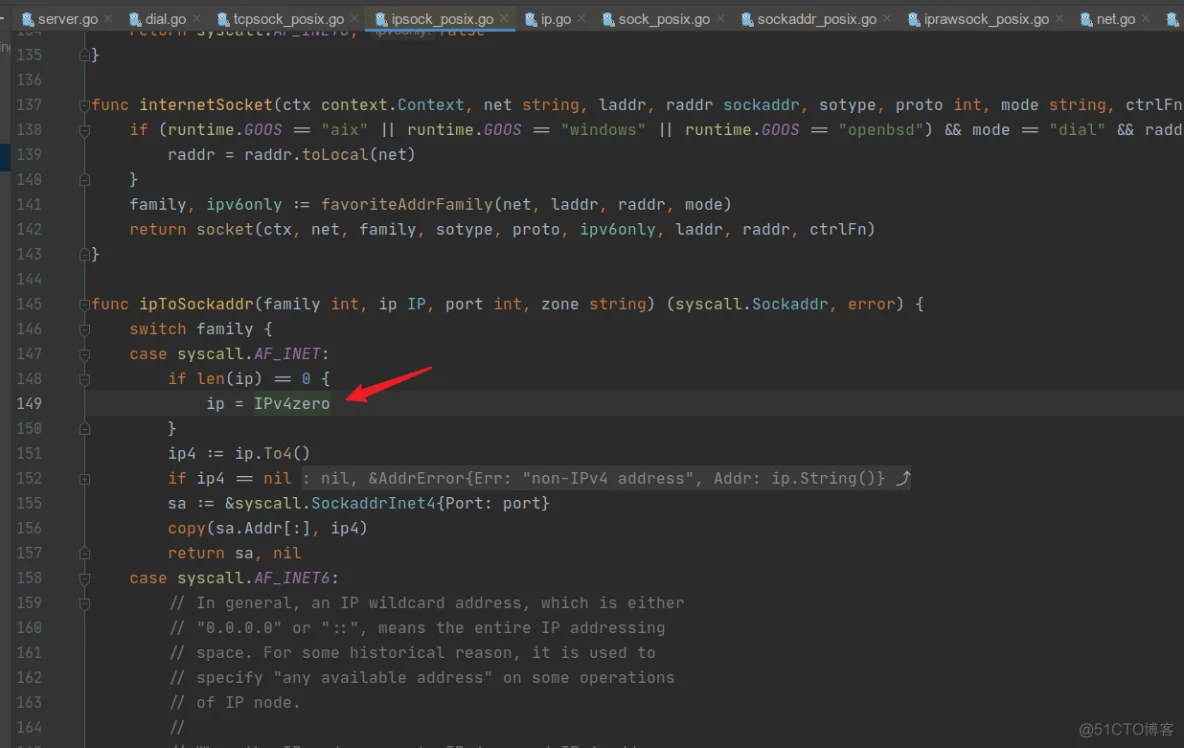Close the dial.go tab
Screen dimensions: 1184x748
(196, 19)
